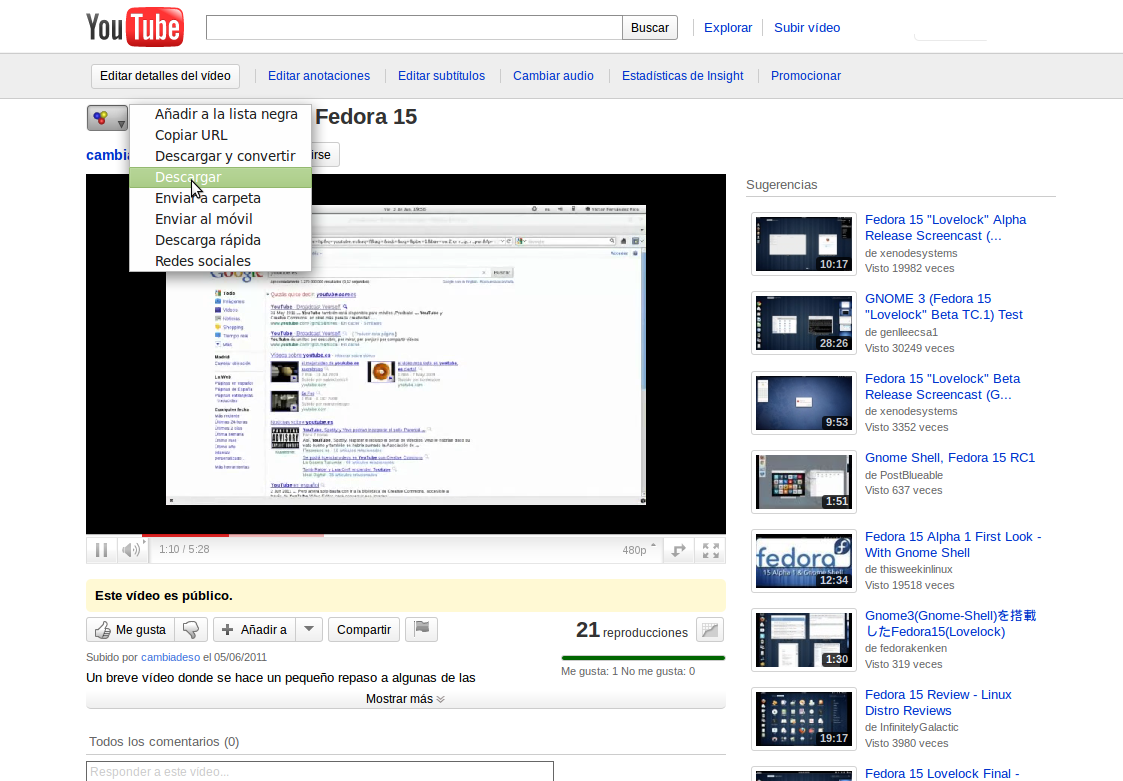The width and height of the screenshot is (1123, 781).
Task: Open the Explorar link
Action: coord(728,28)
